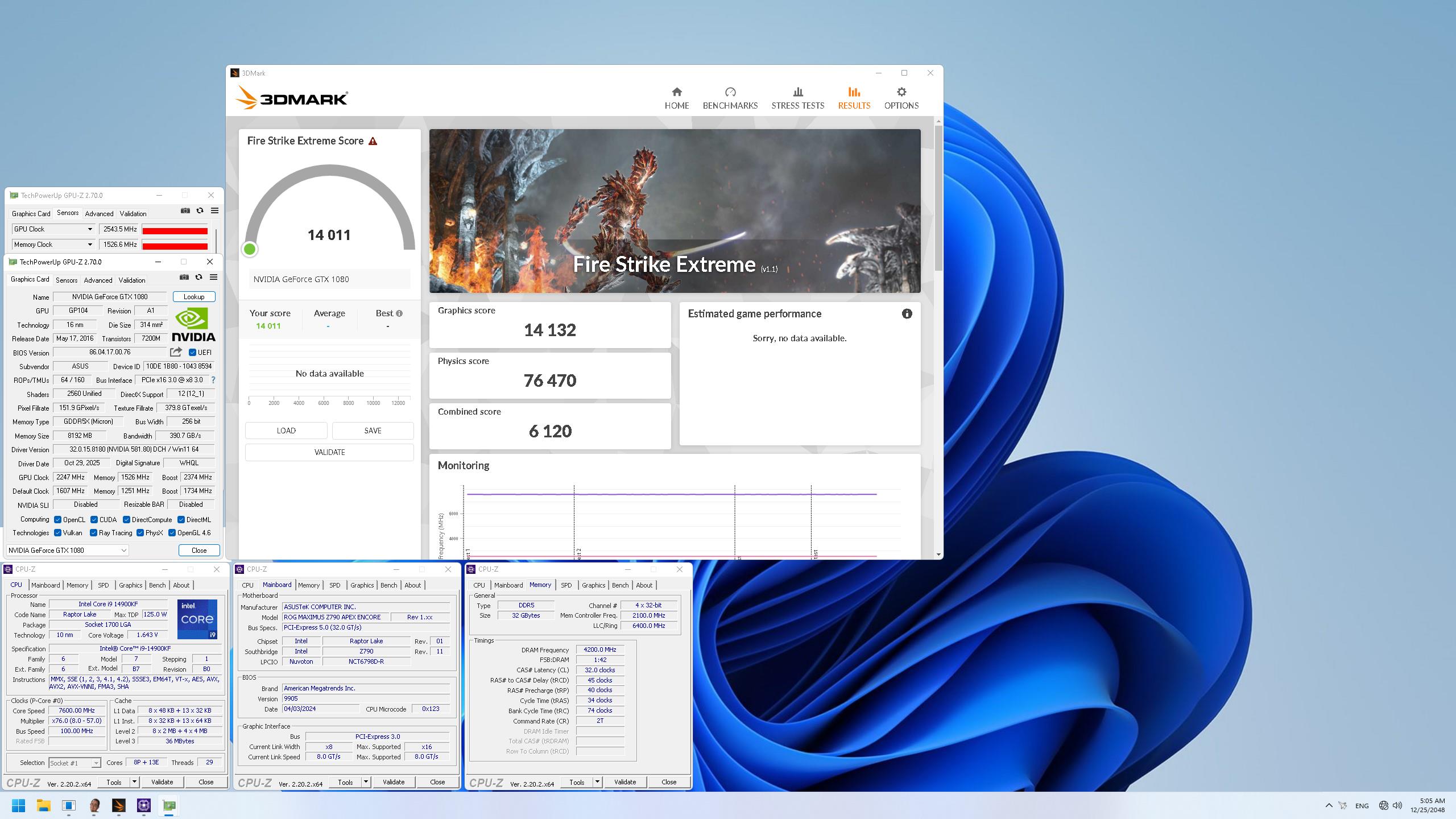
Task: Click the info icon next to Best
Action: point(399,313)
